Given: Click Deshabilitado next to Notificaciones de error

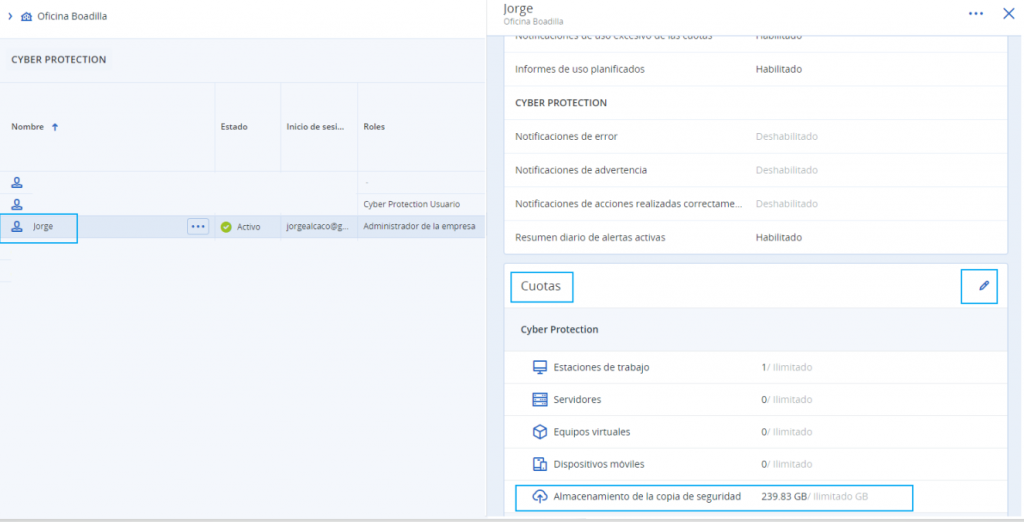Looking at the screenshot, I should [786, 137].
